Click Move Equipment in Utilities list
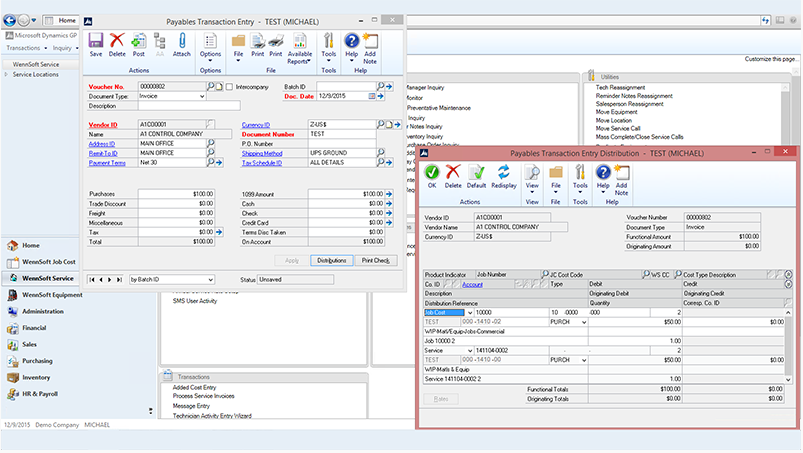Screen dimensions: 803x453 [616, 112]
